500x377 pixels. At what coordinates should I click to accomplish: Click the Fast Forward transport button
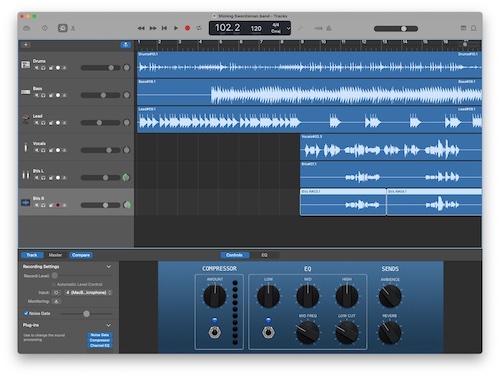153,28
